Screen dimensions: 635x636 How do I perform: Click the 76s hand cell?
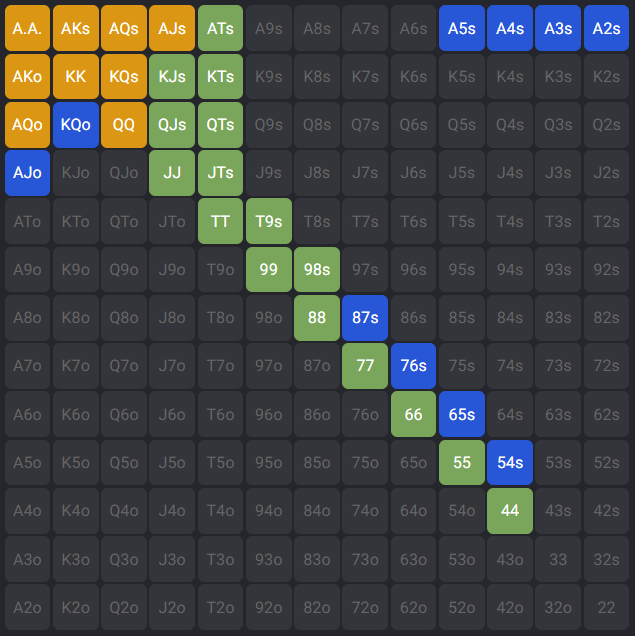413,365
